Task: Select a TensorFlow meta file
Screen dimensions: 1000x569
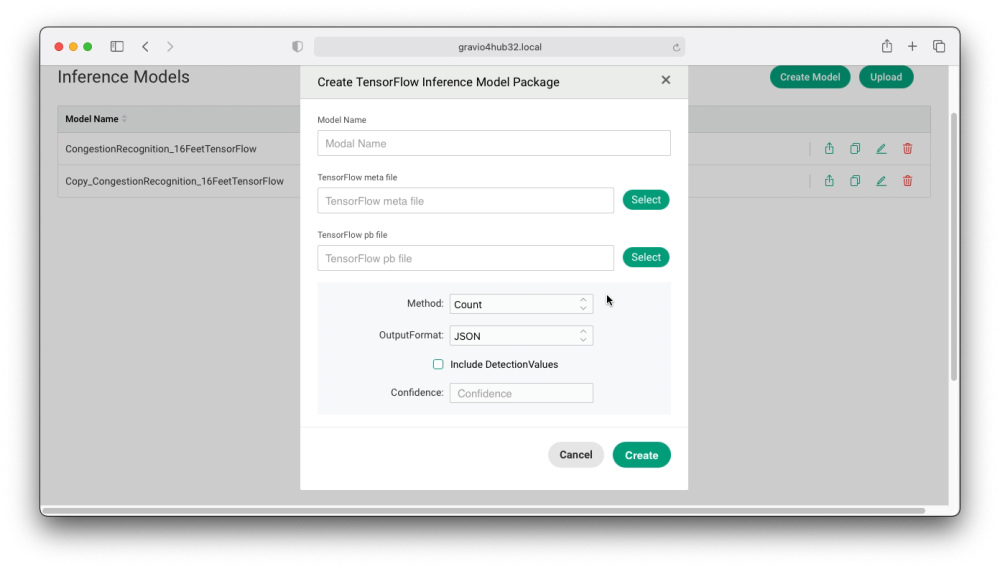Action: 646,200
